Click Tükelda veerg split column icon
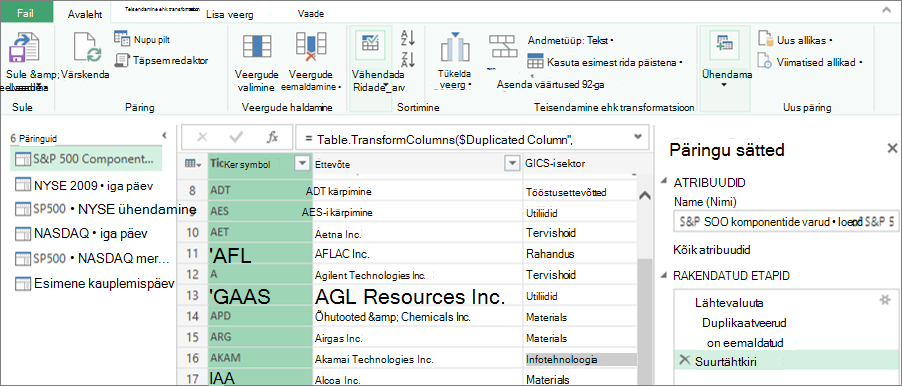The image size is (902, 386). click(x=455, y=47)
